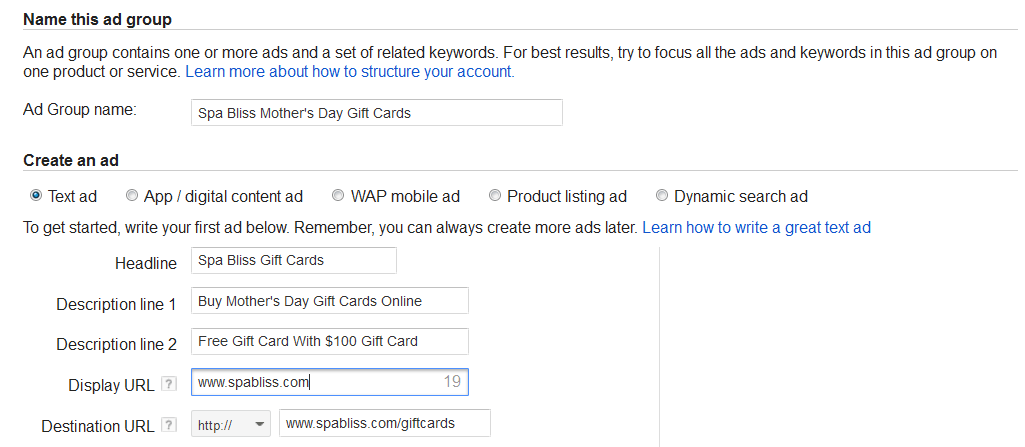Click the Display URL character counter 19
Viewport: 1025px width, 447px height.
click(452, 382)
